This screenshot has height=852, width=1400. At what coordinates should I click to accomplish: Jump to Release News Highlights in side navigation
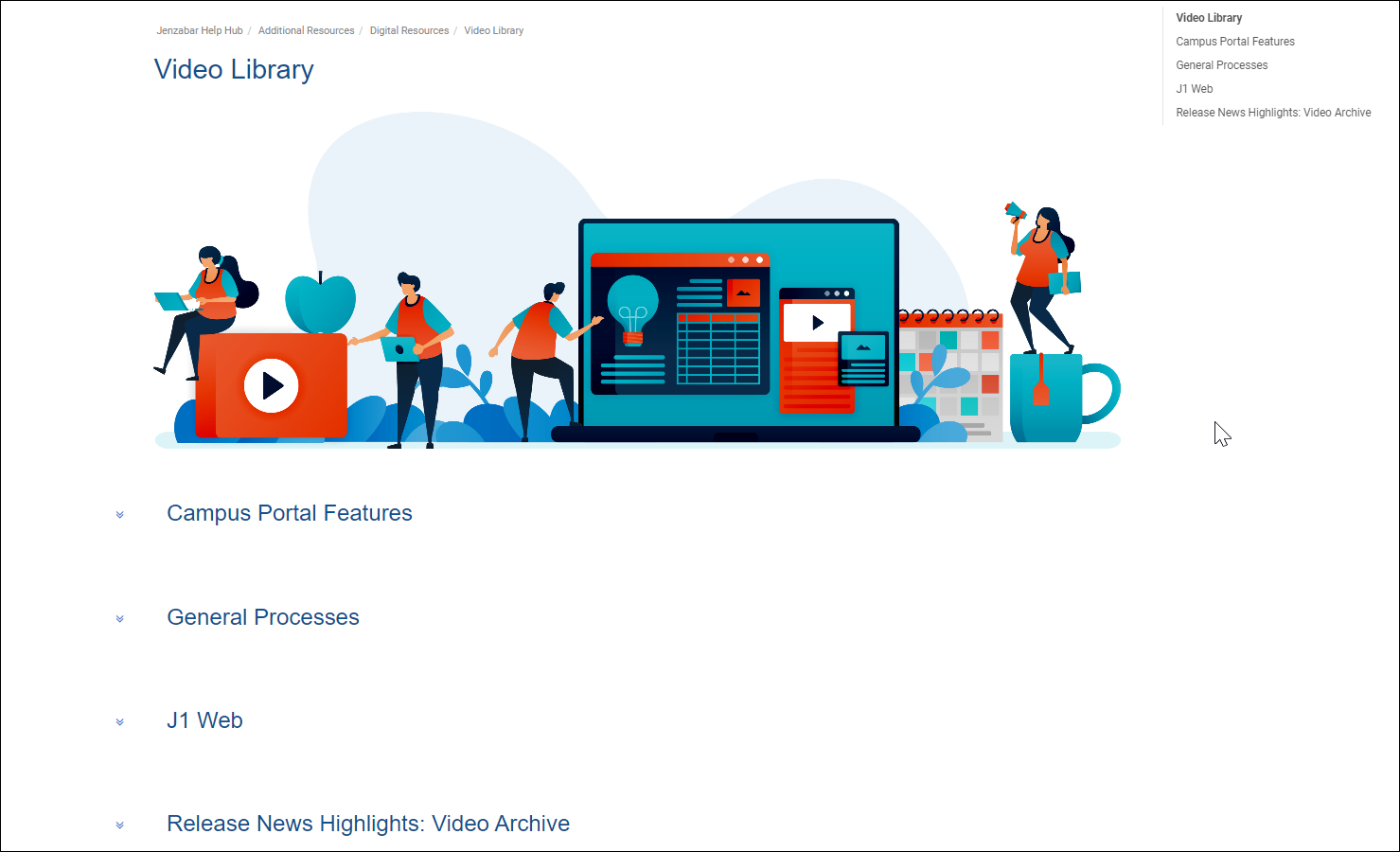coord(1273,113)
